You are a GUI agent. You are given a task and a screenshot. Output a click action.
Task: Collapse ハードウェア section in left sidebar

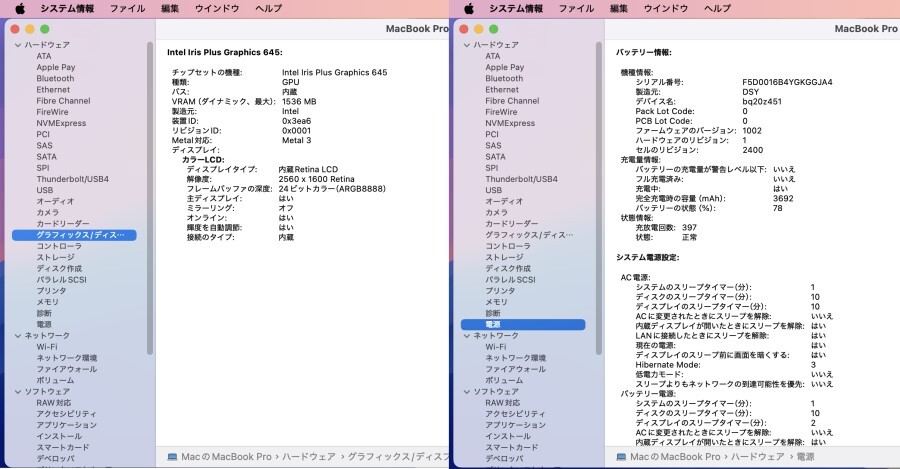[18, 45]
